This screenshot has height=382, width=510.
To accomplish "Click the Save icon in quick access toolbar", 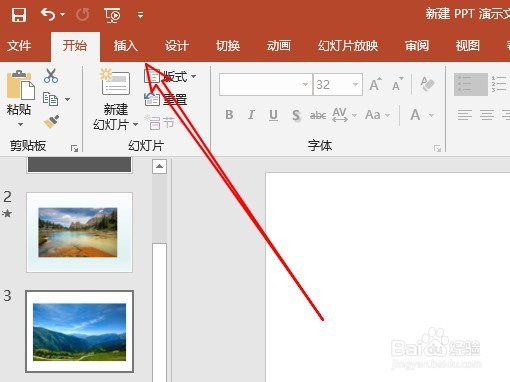I will pyautogui.click(x=19, y=15).
